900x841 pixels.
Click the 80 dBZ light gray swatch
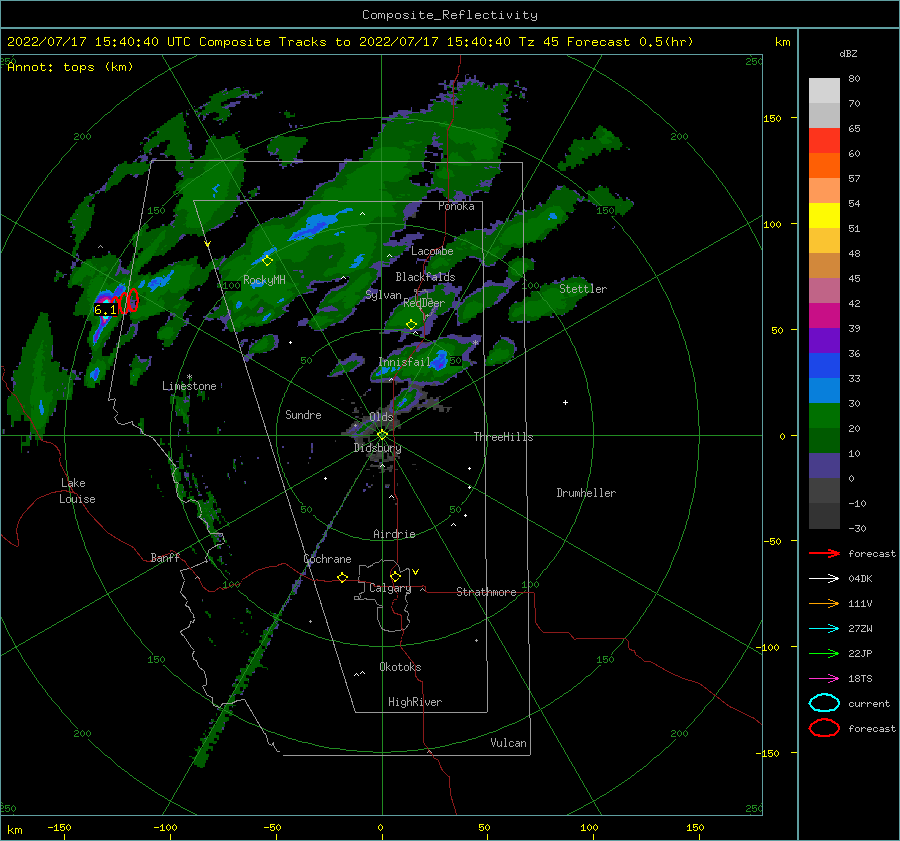click(x=824, y=91)
